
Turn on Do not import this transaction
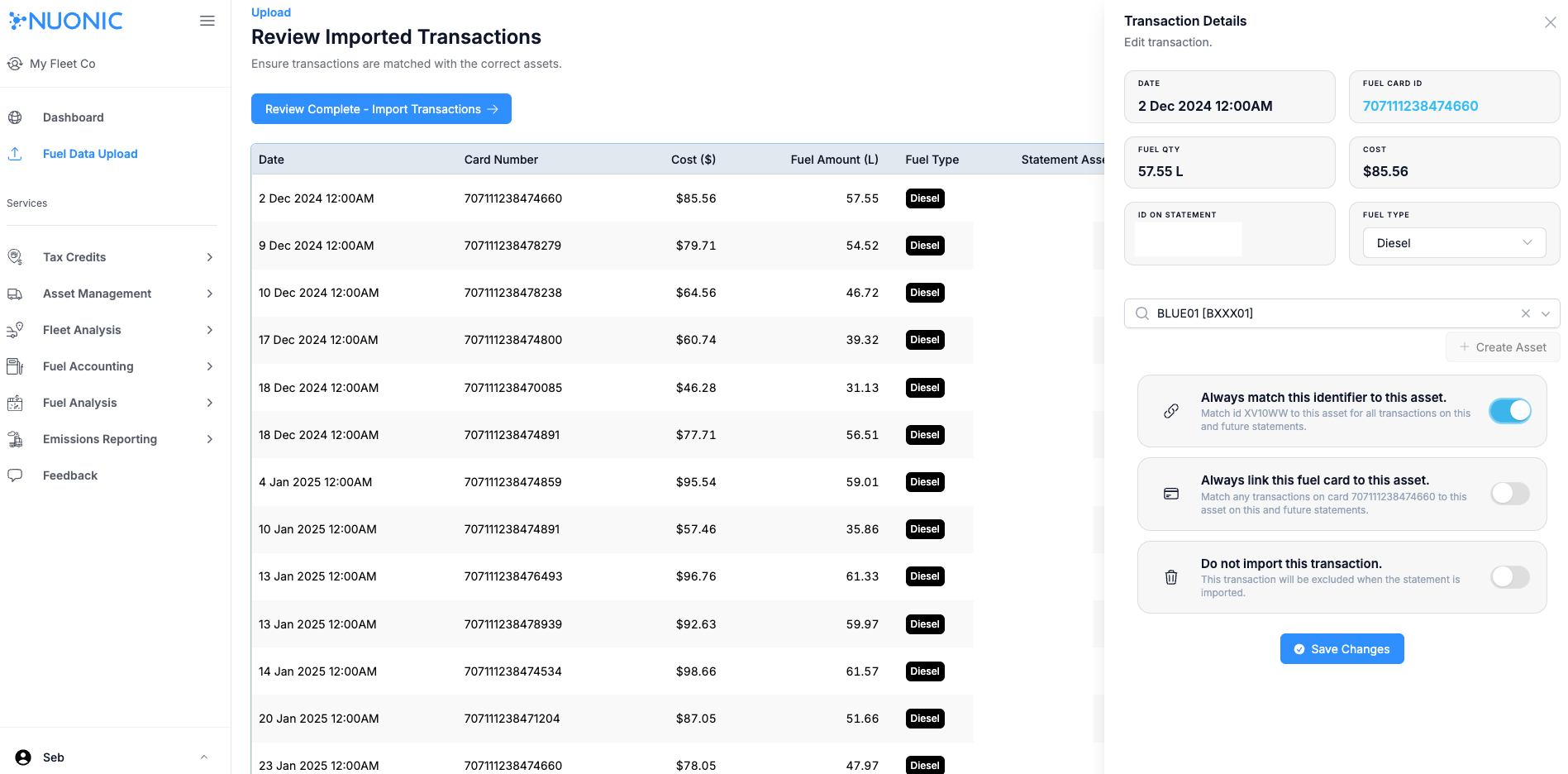pyautogui.click(x=1510, y=577)
